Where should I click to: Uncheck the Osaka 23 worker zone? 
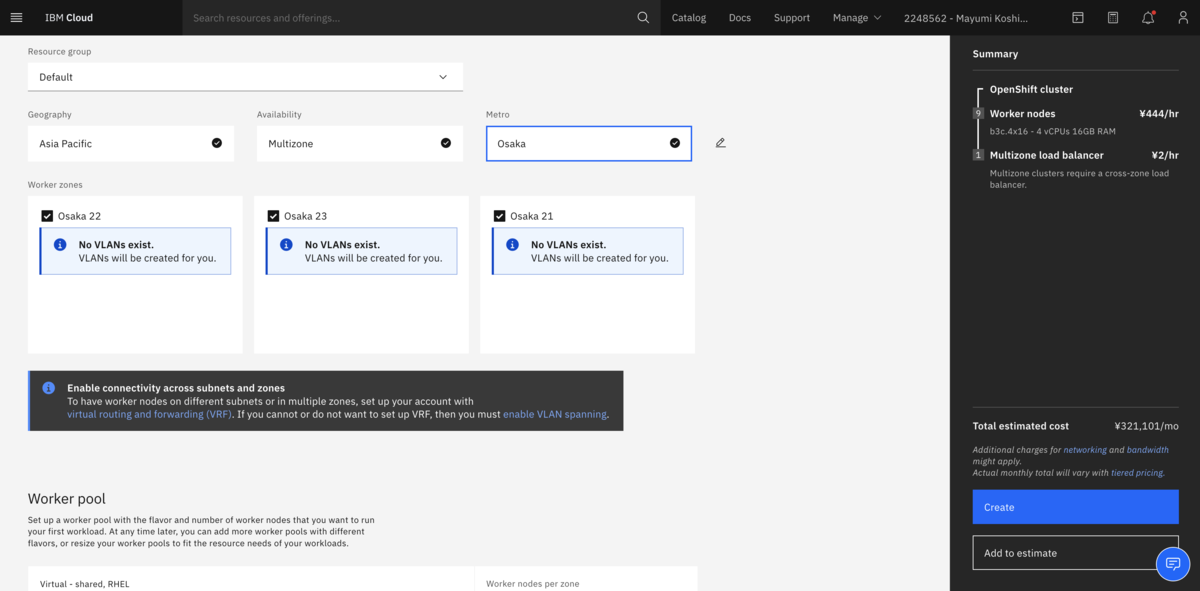click(273, 215)
